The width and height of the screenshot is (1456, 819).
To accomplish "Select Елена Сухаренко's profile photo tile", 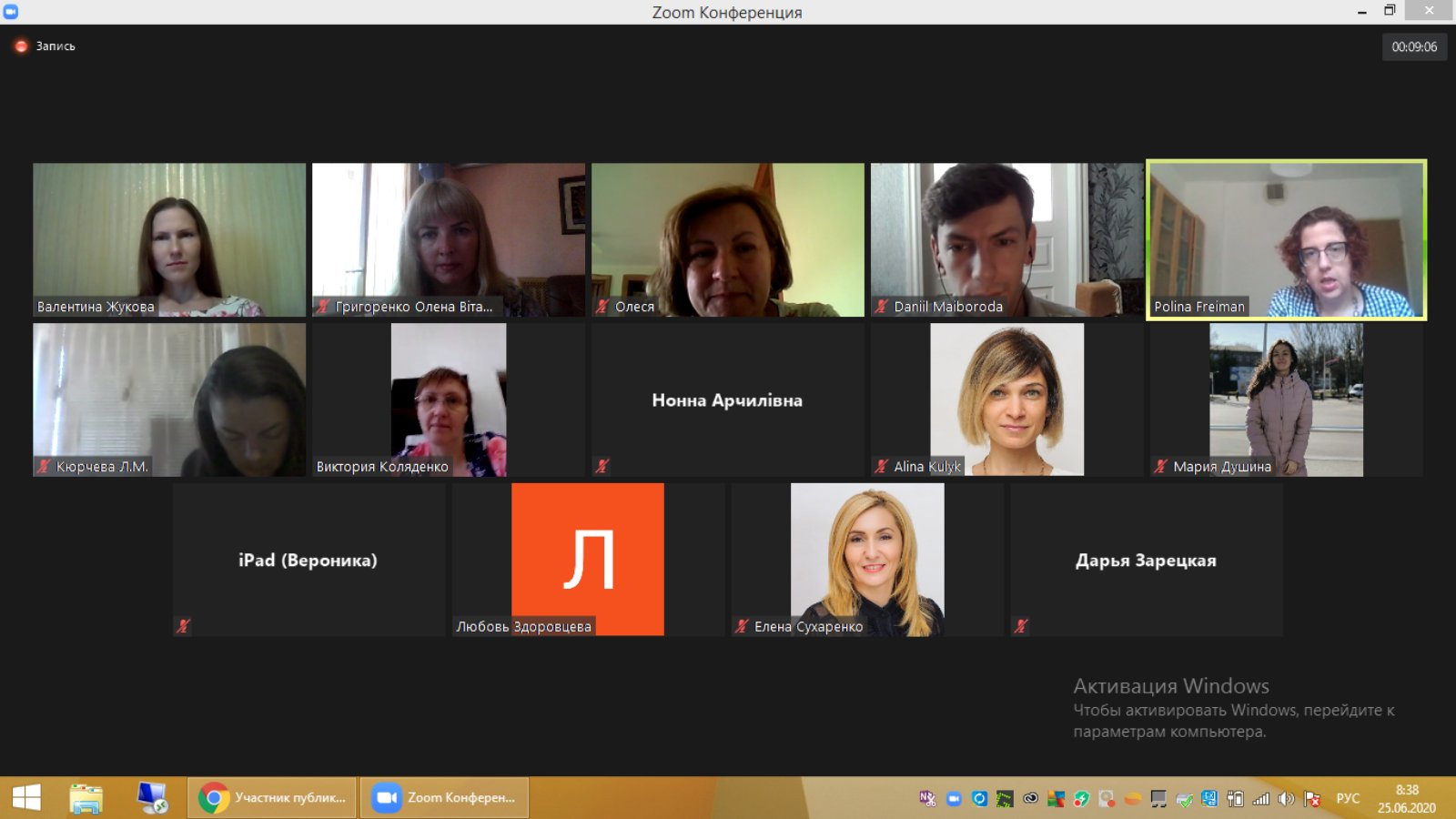I will coord(867,560).
